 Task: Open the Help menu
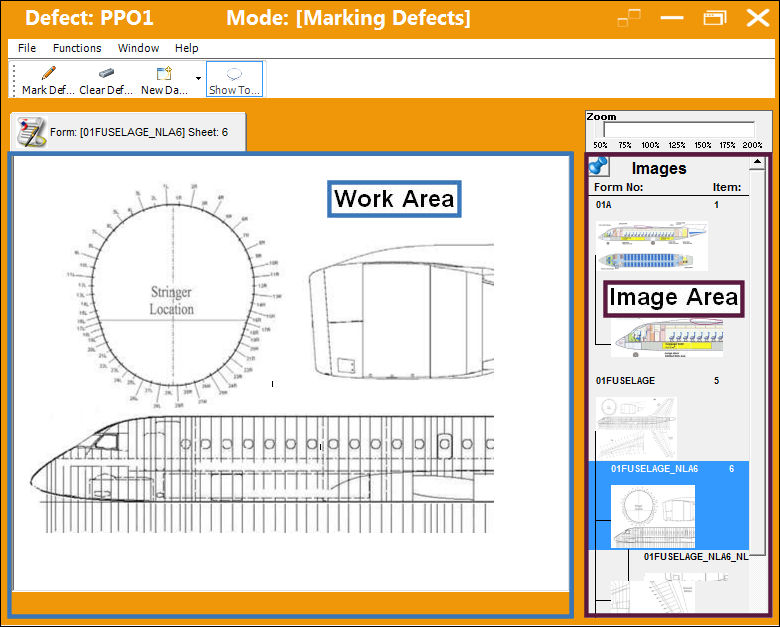[x=187, y=48]
